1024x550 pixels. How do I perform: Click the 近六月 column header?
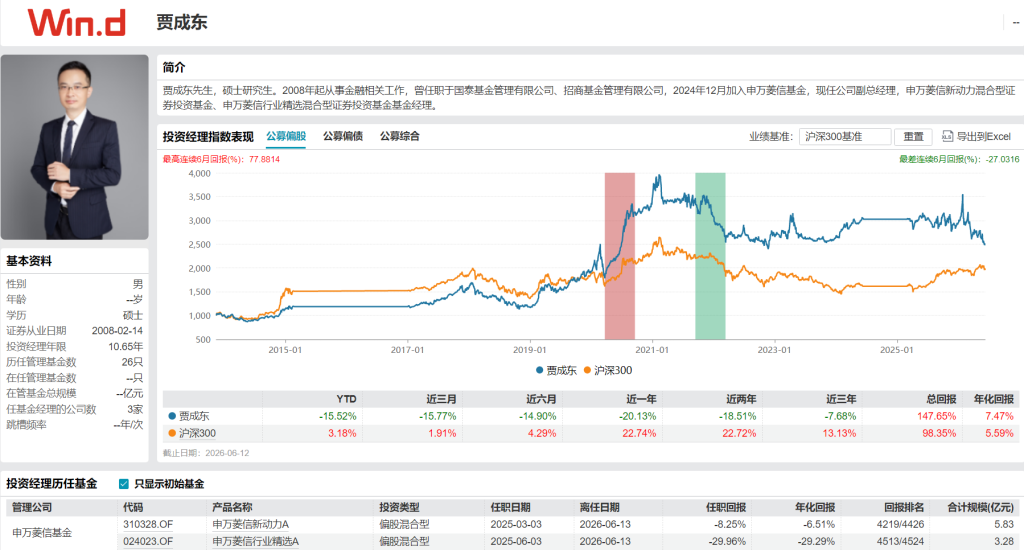tap(541, 398)
